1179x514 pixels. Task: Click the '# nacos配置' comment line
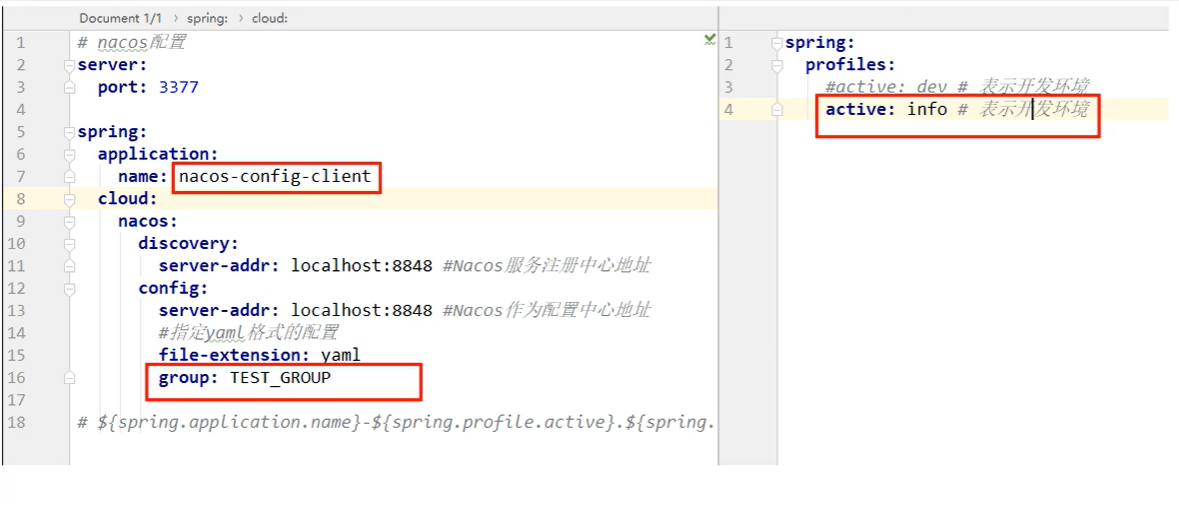click(131, 43)
